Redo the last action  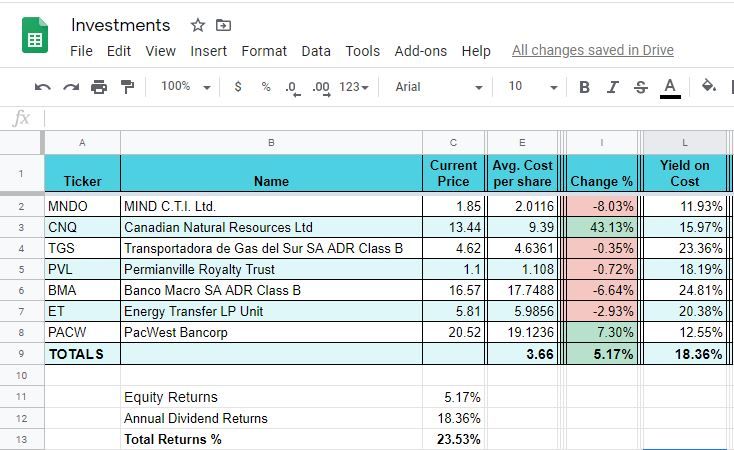[71, 87]
